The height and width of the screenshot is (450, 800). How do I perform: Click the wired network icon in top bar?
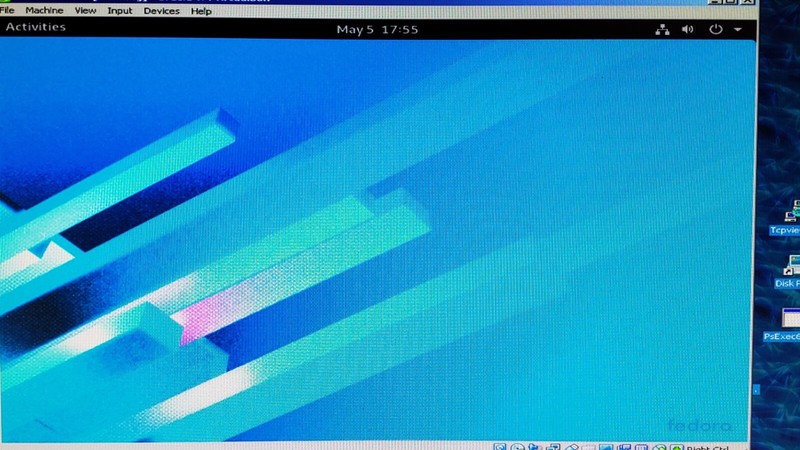(662, 30)
